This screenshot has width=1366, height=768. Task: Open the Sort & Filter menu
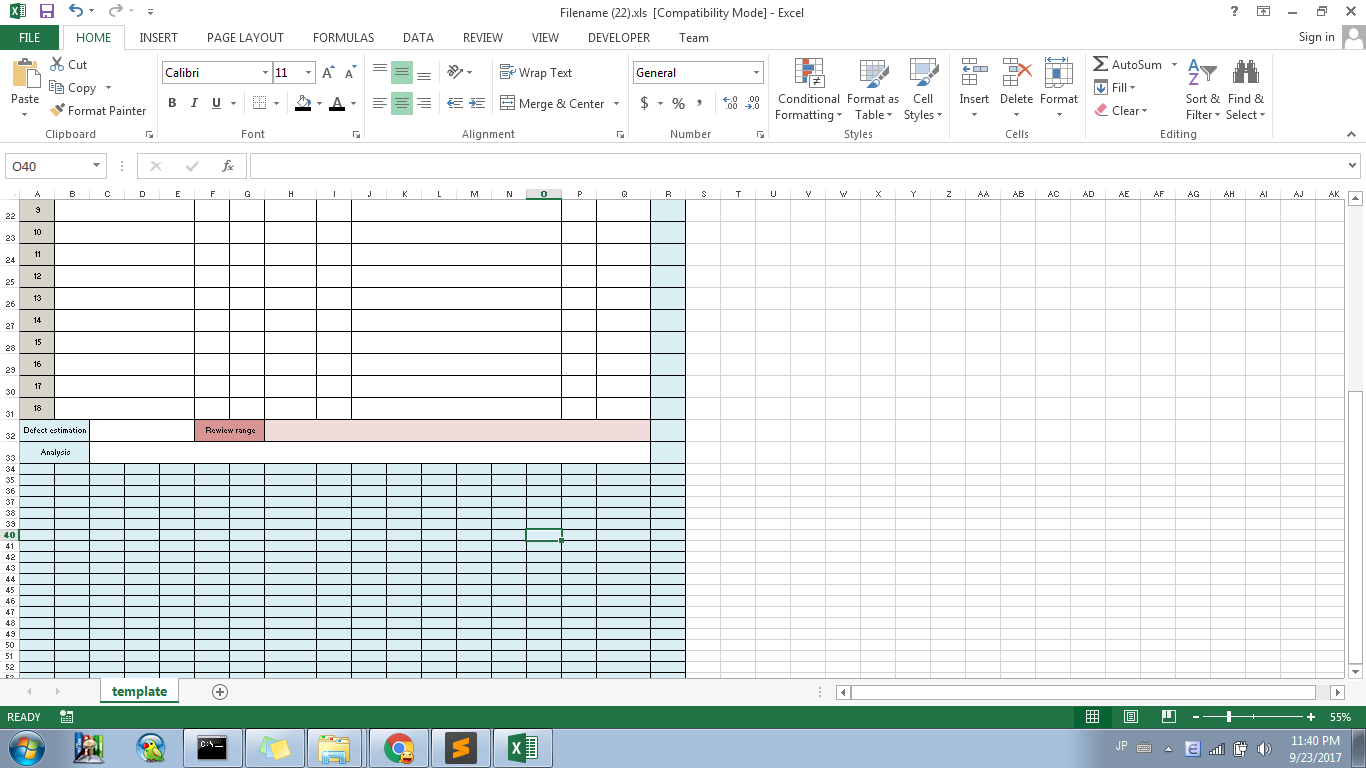click(1202, 90)
